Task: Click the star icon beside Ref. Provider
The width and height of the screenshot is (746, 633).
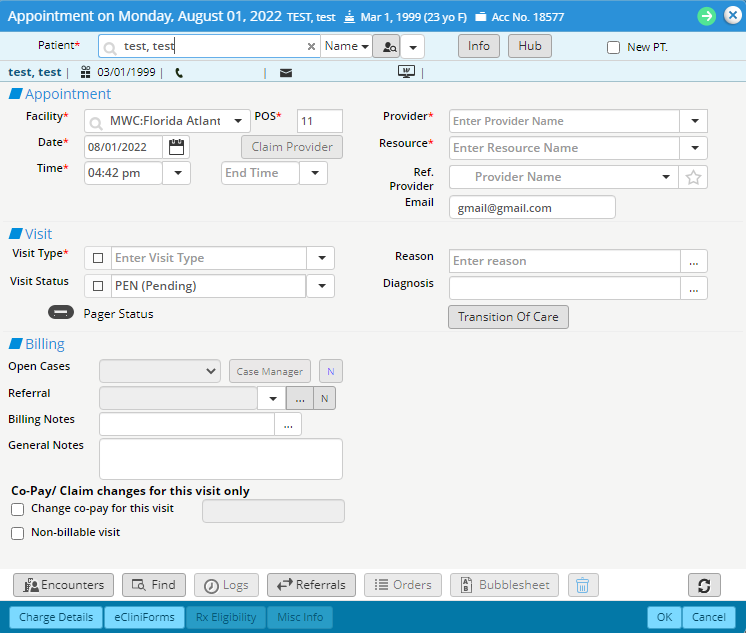Action: (693, 177)
